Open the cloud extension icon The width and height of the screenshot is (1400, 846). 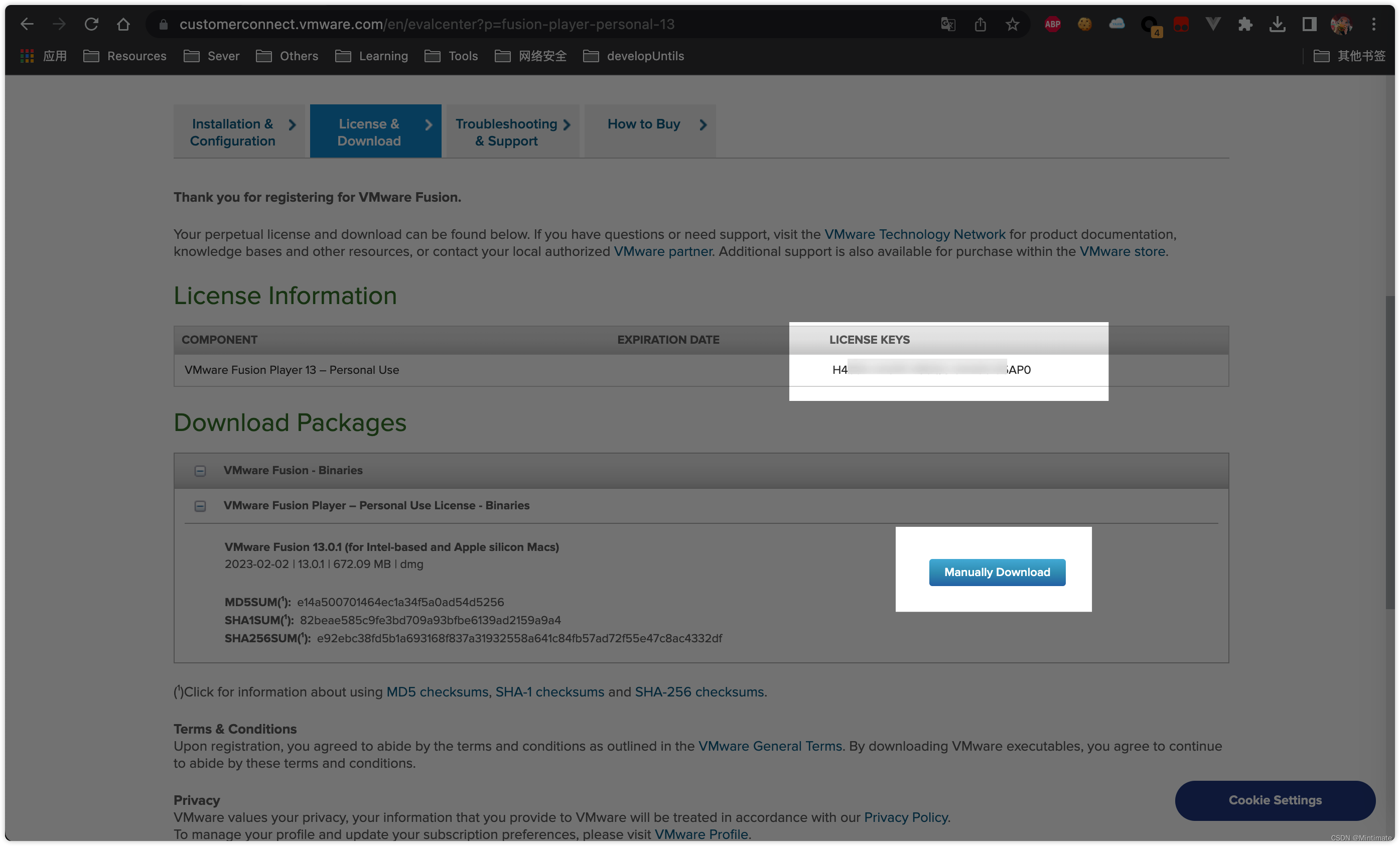pos(1116,24)
